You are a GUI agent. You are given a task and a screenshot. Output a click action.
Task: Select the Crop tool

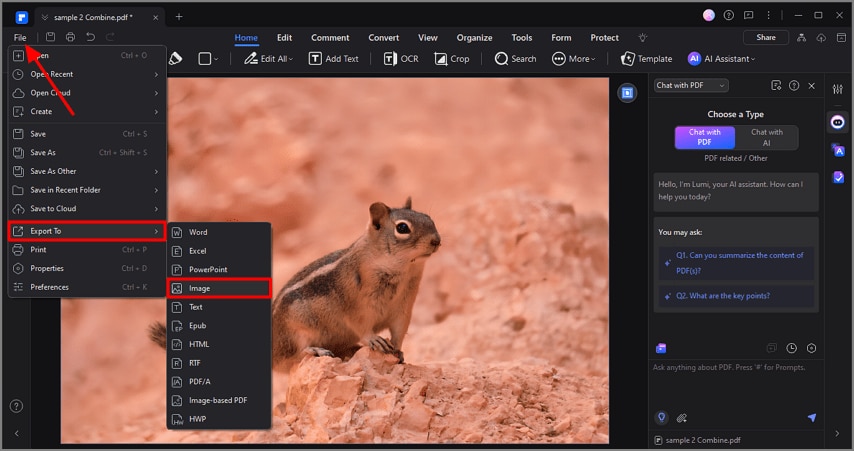(452, 59)
